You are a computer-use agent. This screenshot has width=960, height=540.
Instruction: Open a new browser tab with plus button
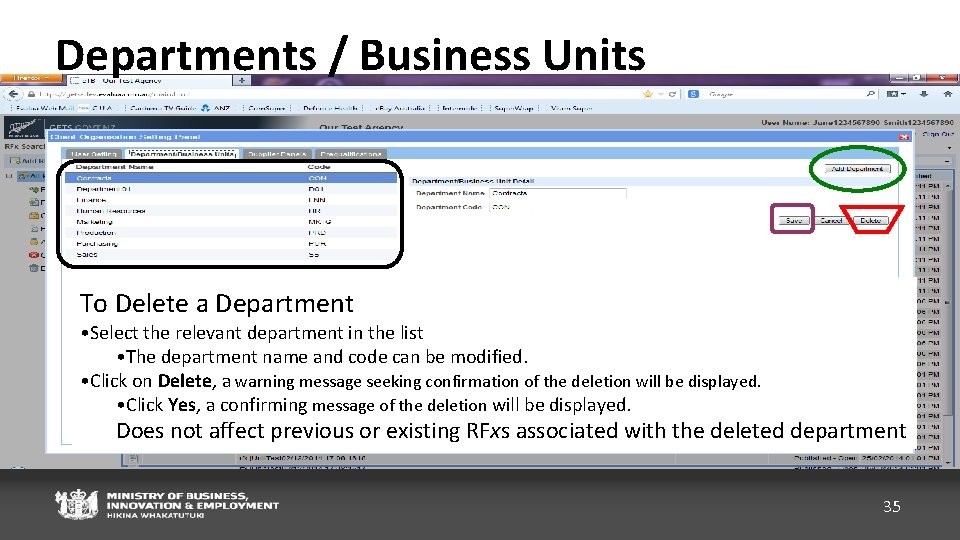tap(242, 80)
